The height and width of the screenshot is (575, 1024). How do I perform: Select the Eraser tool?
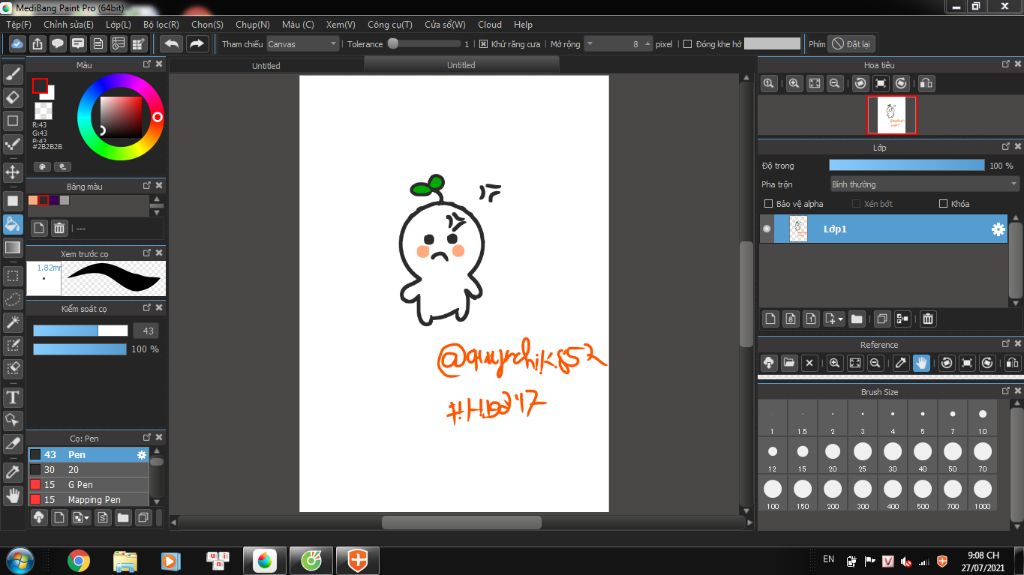click(12, 97)
